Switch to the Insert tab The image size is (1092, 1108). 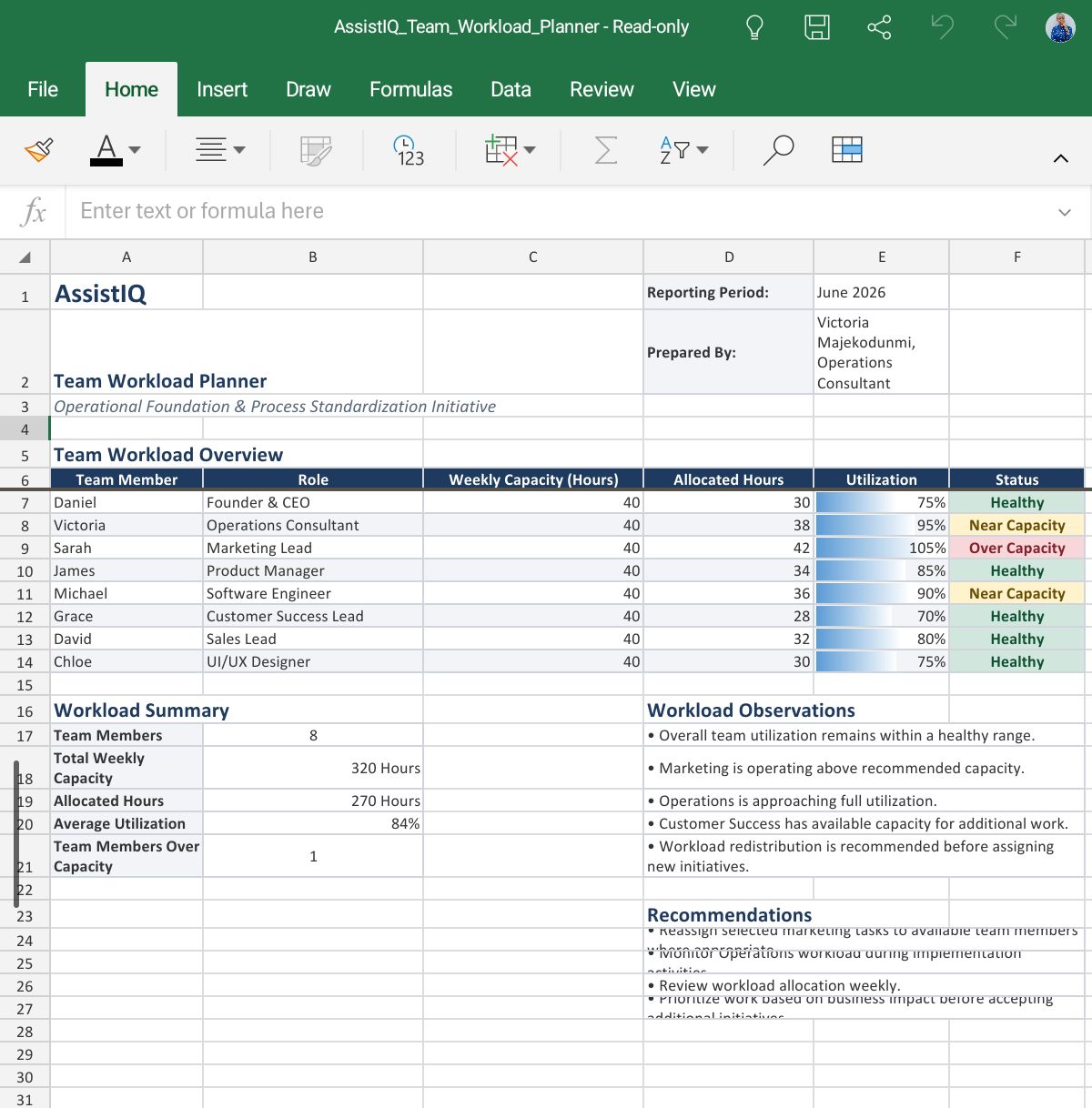pyautogui.click(x=222, y=89)
